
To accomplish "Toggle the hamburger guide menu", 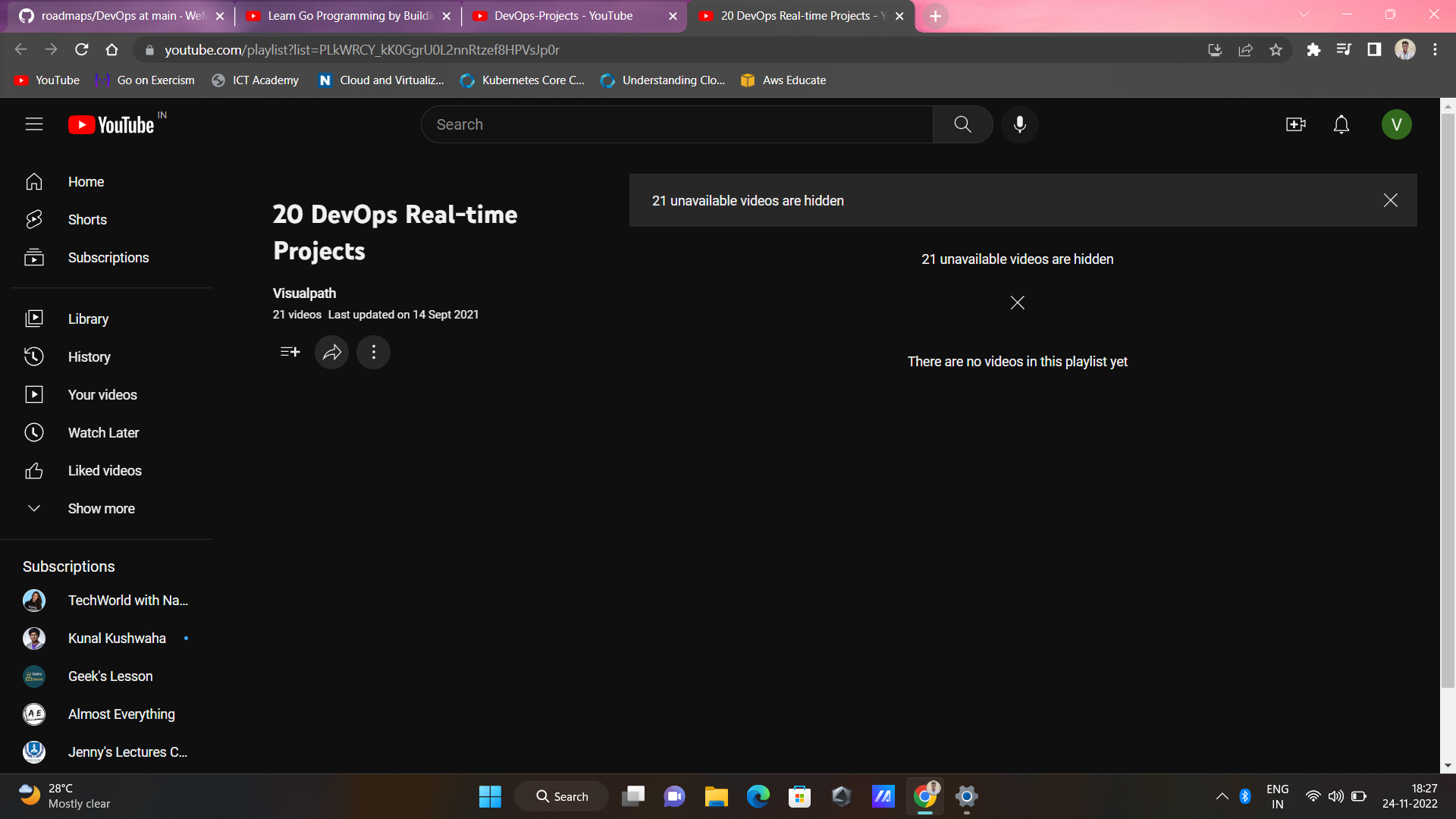I will coord(34,124).
